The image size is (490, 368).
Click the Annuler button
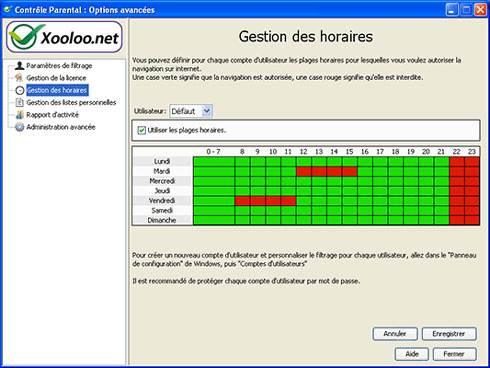395,334
